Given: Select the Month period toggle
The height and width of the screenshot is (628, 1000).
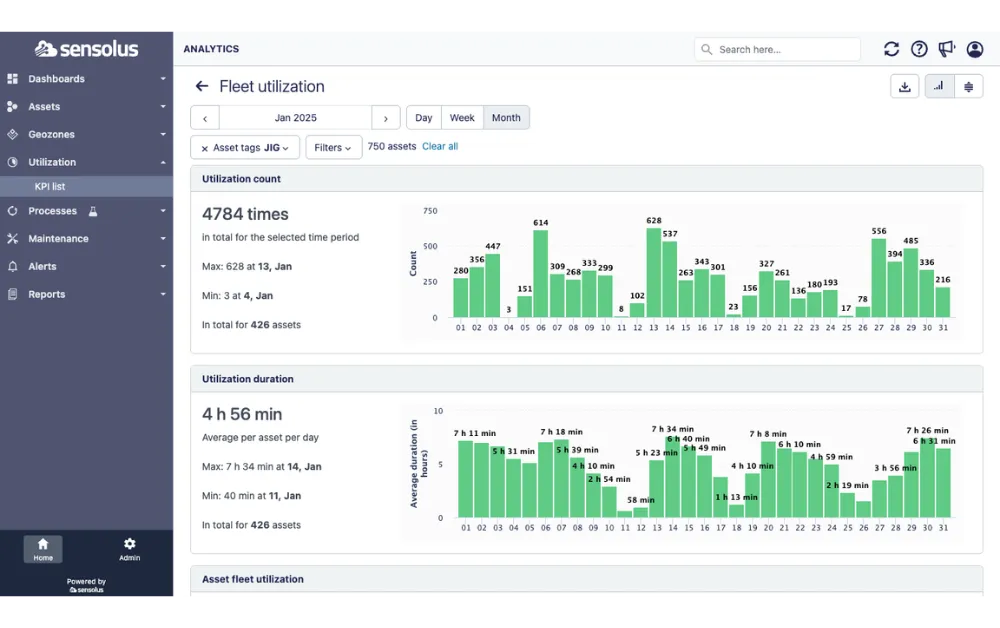Looking at the screenshot, I should click(506, 118).
